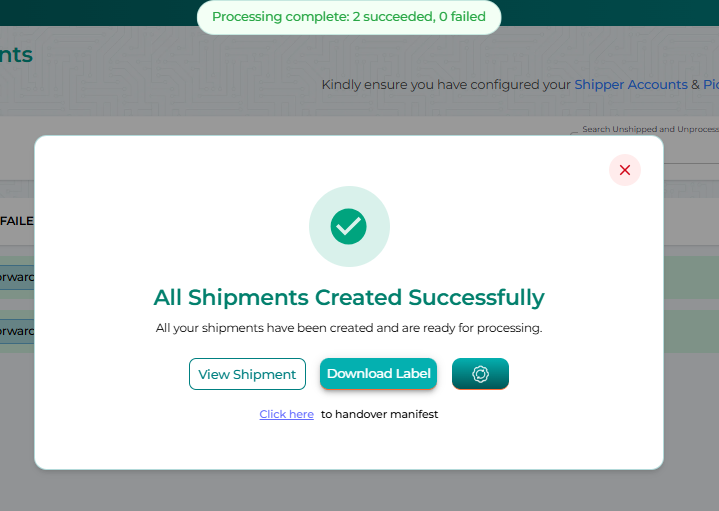Click the first green-highlighted shipment row
The image size is (719, 511).
click(690, 277)
